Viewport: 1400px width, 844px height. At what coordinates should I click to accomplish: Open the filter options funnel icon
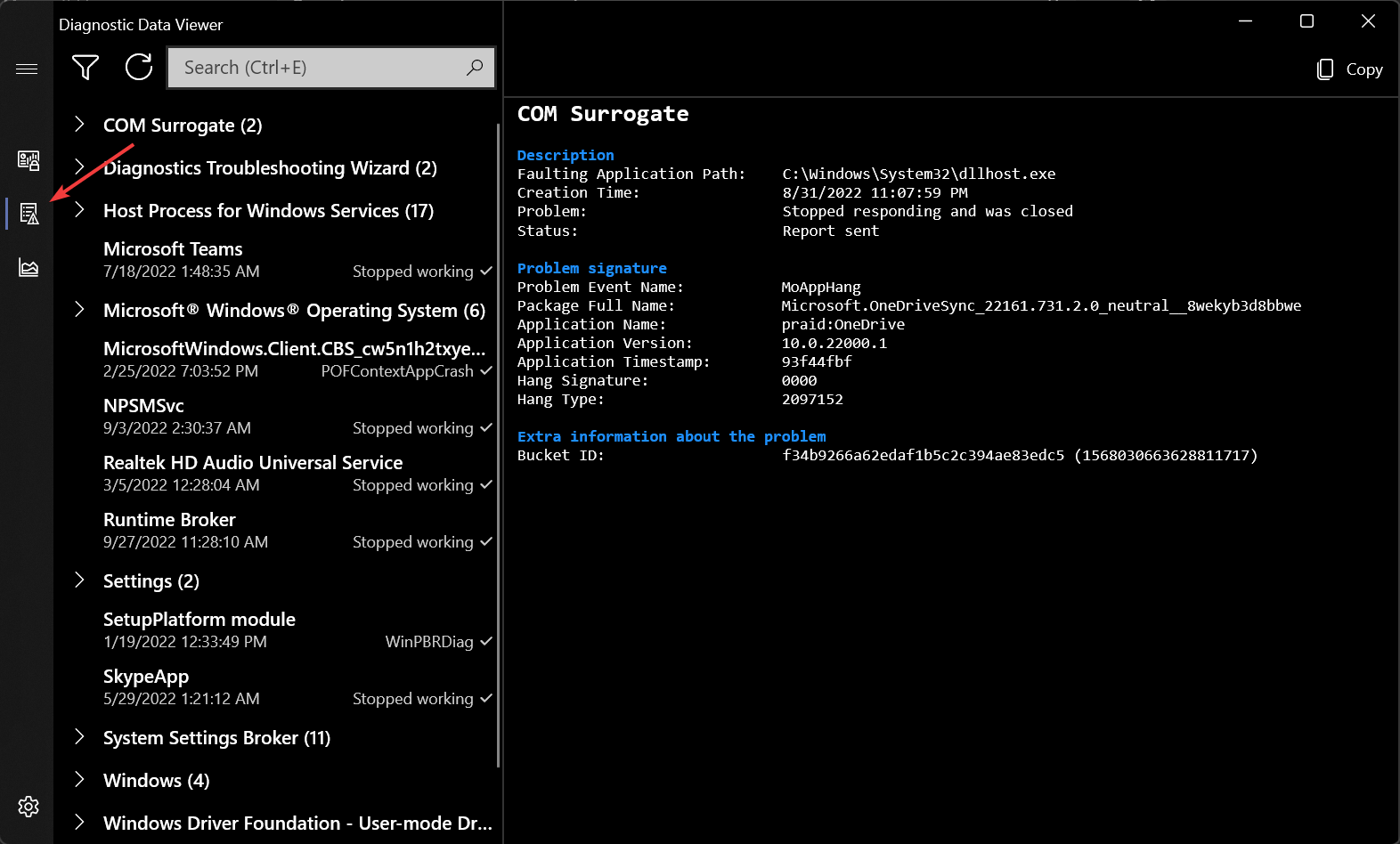(x=85, y=68)
